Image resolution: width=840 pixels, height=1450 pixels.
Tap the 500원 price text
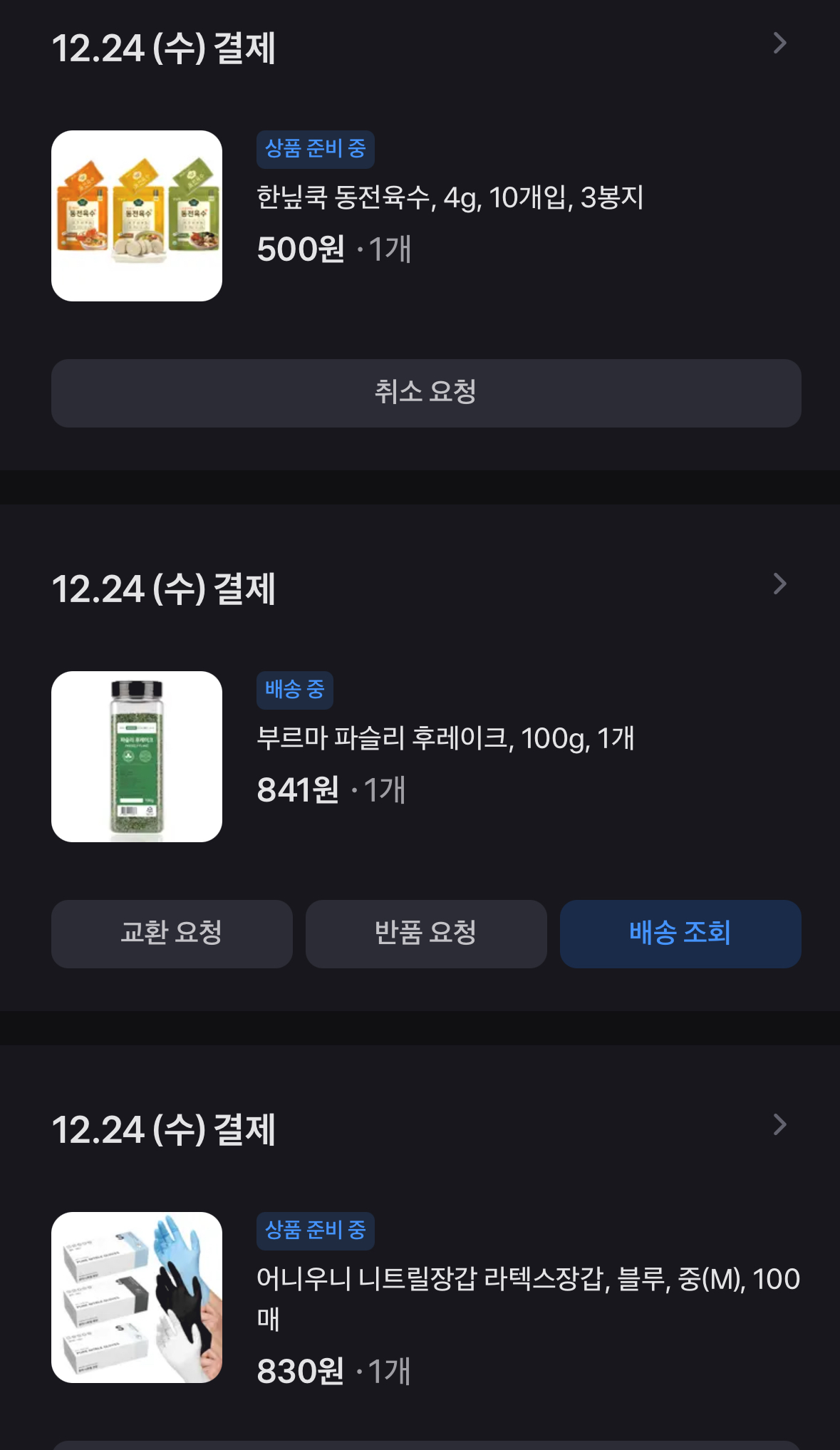pyautogui.click(x=301, y=249)
